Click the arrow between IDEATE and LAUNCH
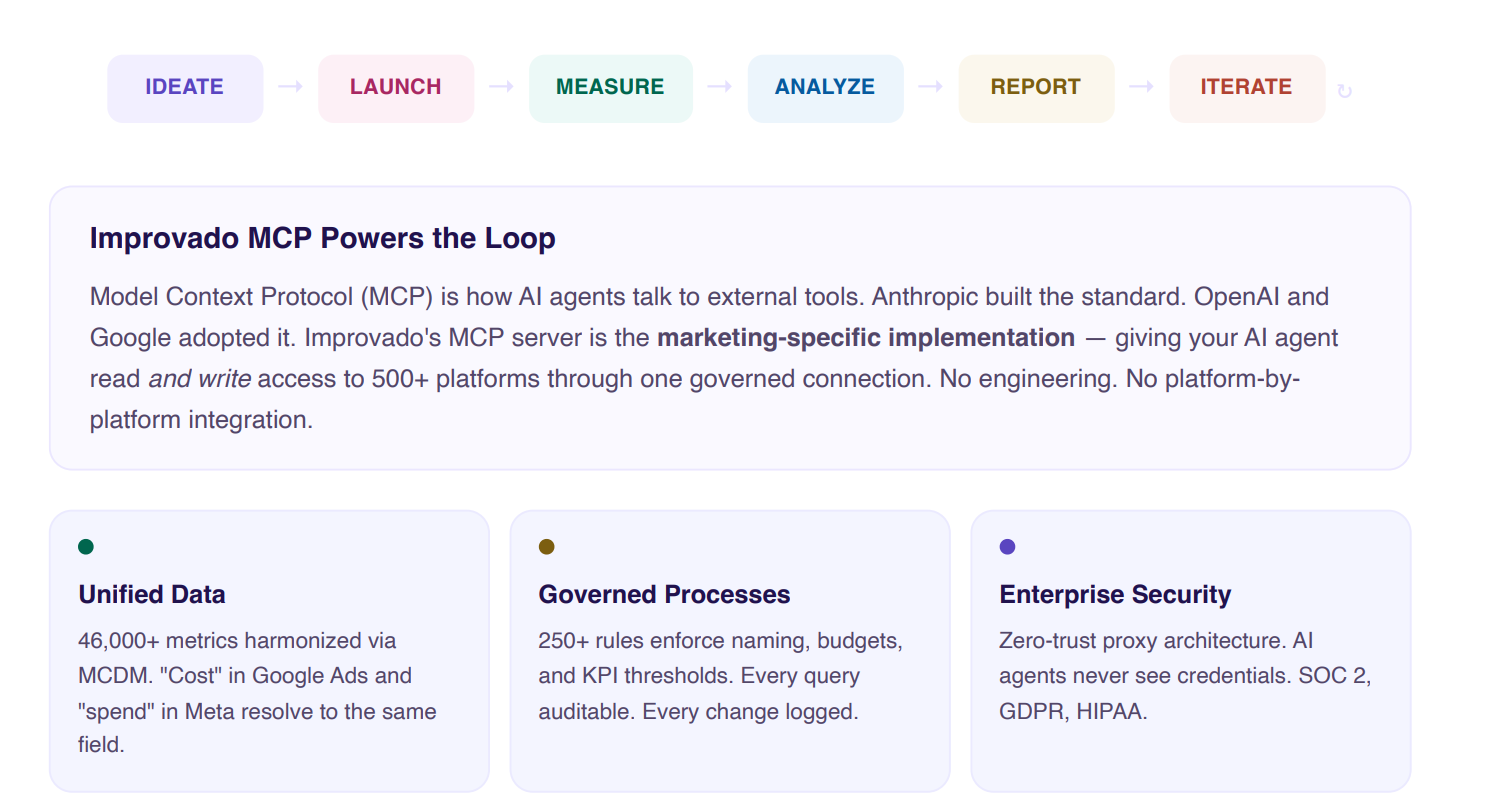 pyautogui.click(x=290, y=87)
